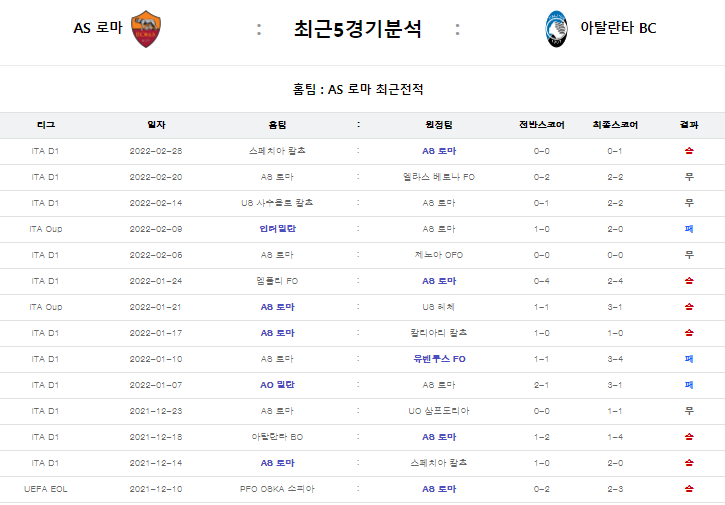Click '엘라스 베로나 FC' away team
Screen dimensions: 725x505
439,177
